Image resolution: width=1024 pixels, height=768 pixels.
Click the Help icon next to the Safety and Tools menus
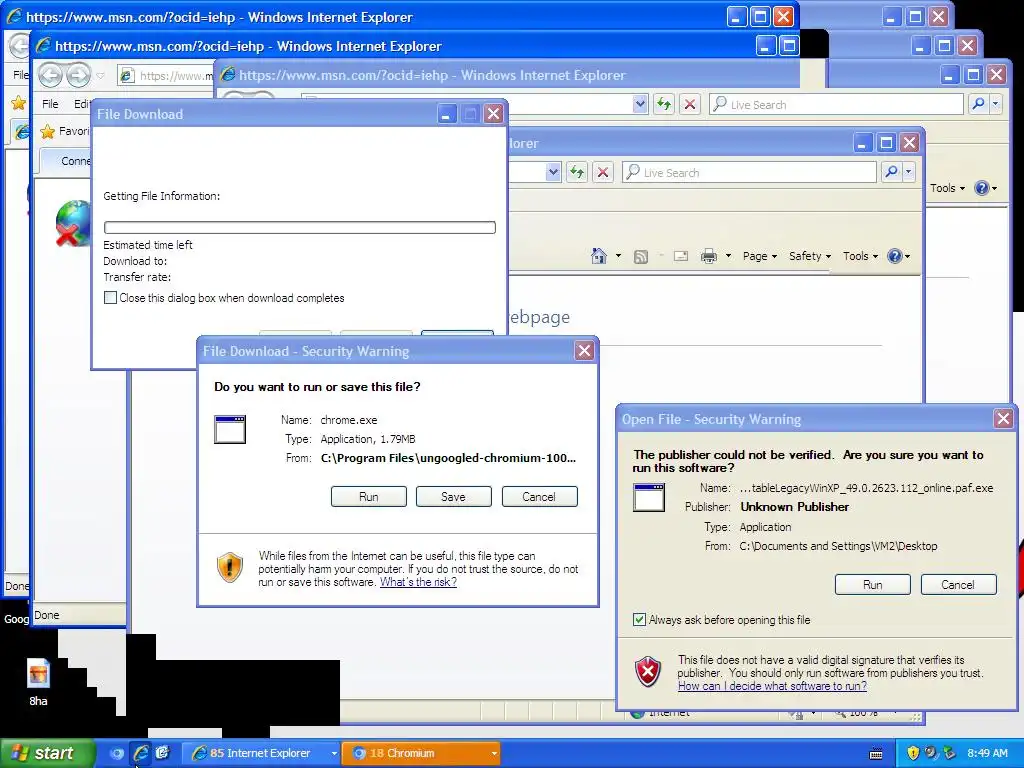coord(895,256)
